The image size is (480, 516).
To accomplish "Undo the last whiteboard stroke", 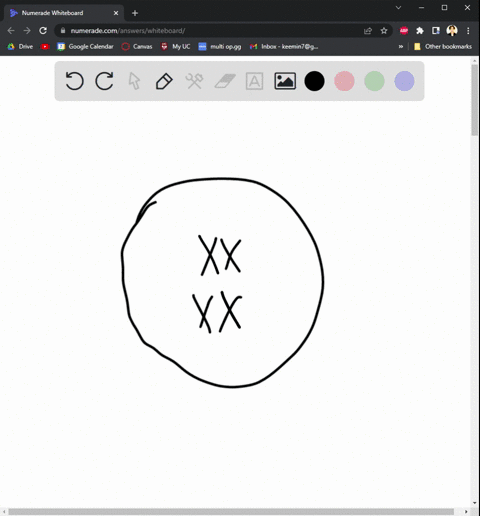I will 74,81.
